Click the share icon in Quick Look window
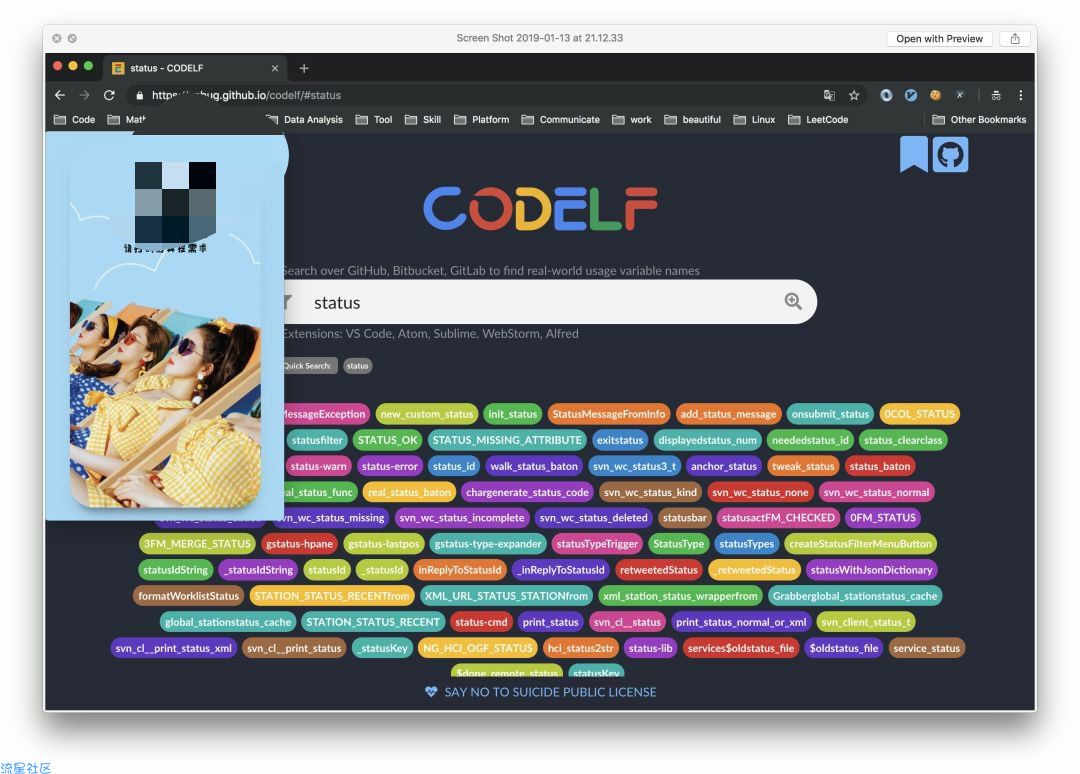Image resolution: width=1080 pixels, height=774 pixels. [1015, 39]
